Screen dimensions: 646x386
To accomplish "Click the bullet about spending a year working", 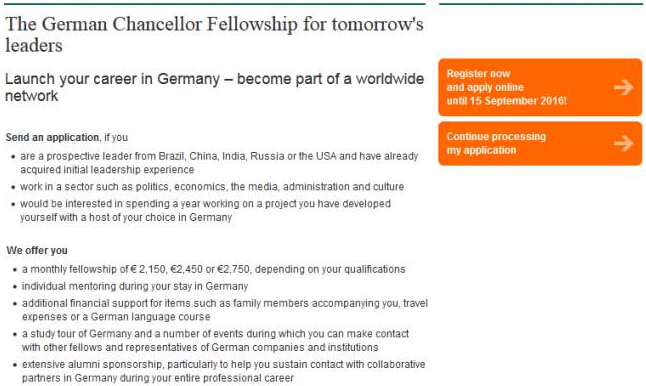I will pyautogui.click(x=206, y=211).
